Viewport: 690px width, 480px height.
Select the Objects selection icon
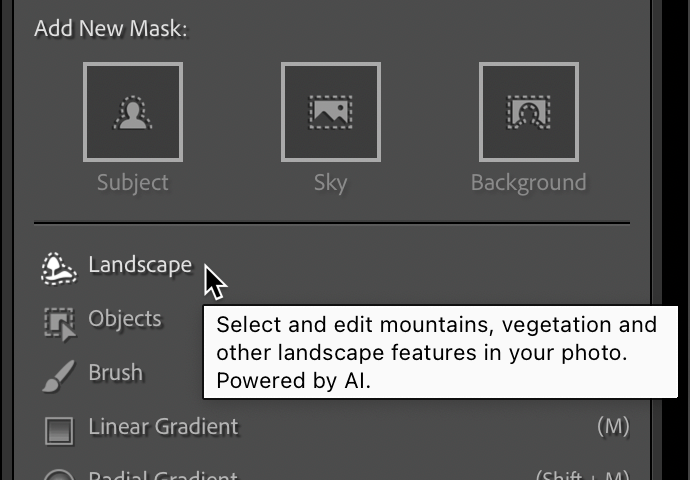click(59, 321)
